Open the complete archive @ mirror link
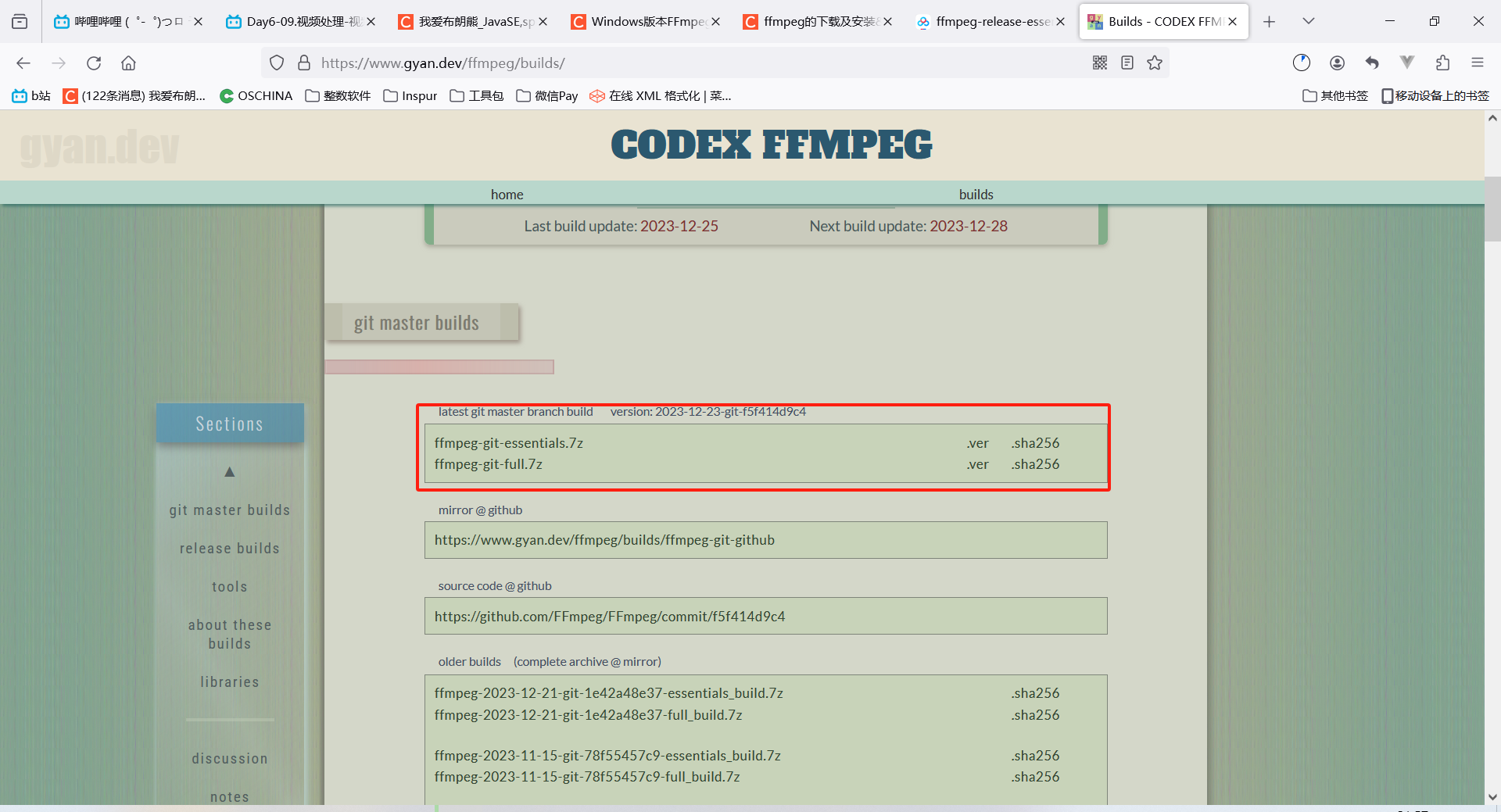Viewport: 1501px width, 812px height. point(587,662)
